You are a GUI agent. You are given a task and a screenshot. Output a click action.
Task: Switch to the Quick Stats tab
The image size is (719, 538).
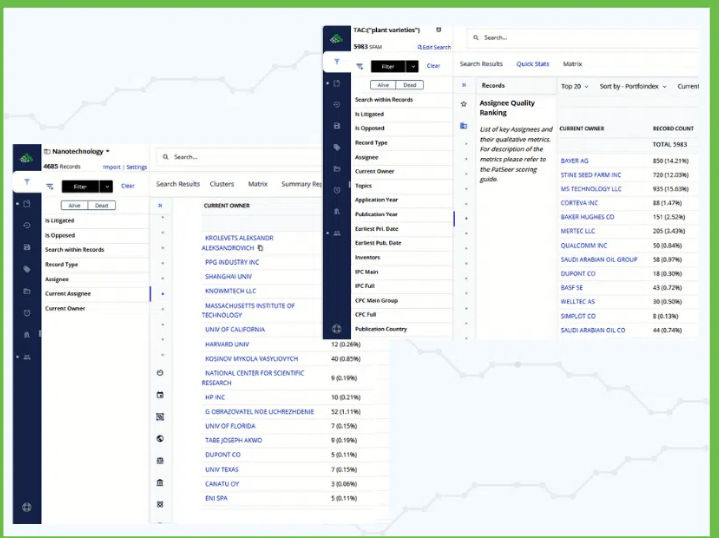coord(532,64)
